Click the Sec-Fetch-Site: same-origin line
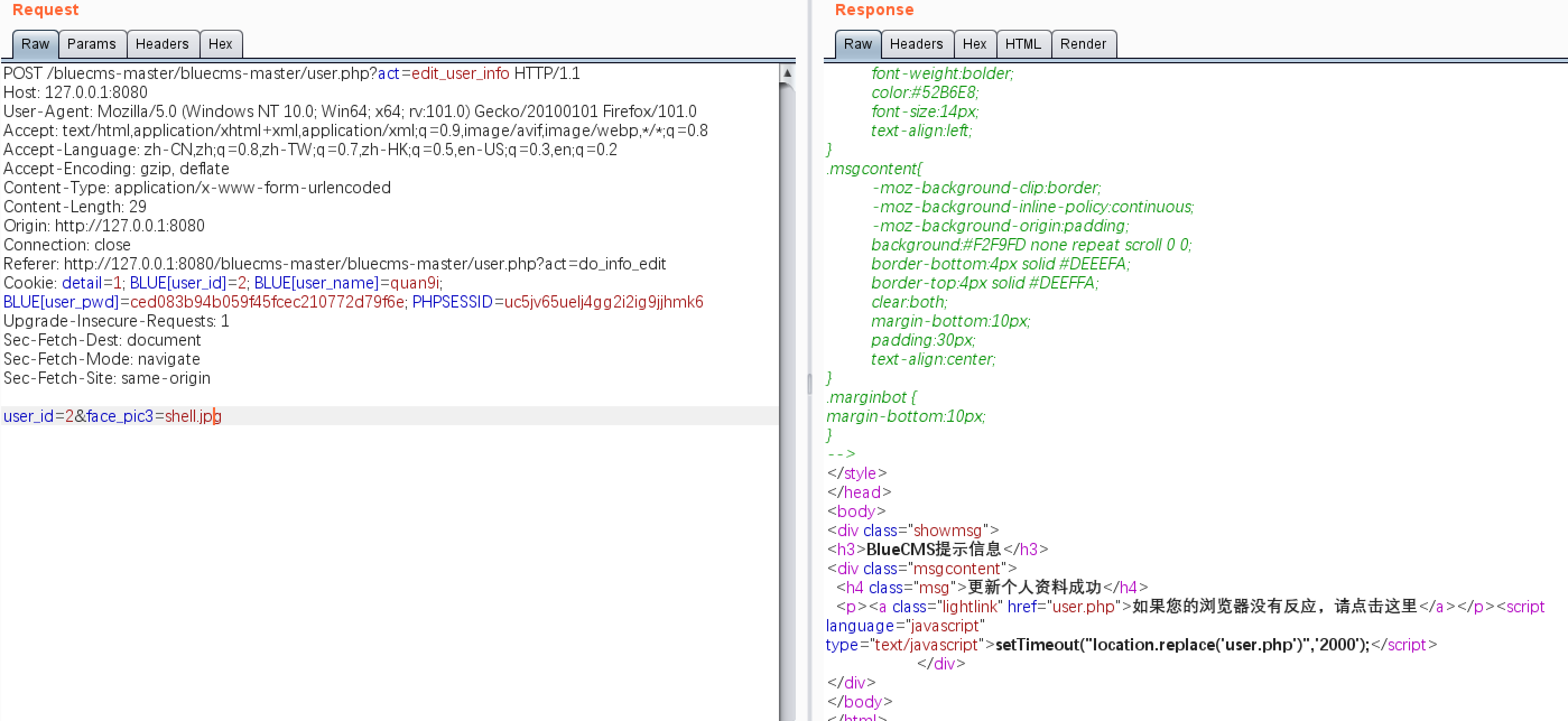1568x721 pixels. pyautogui.click(x=107, y=378)
